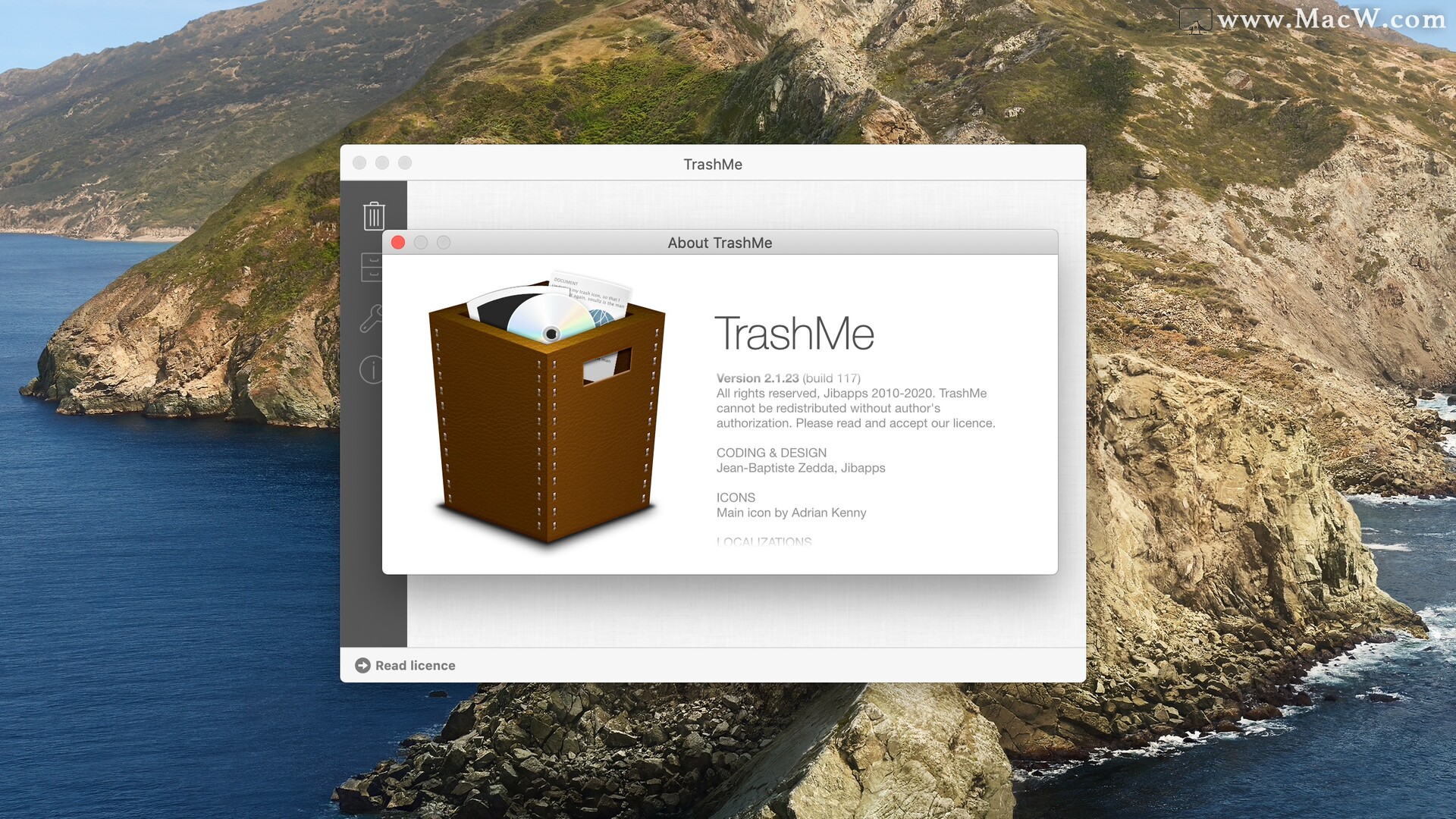Click the large TrashMe app name heading
The width and height of the screenshot is (1456, 819).
795,334
